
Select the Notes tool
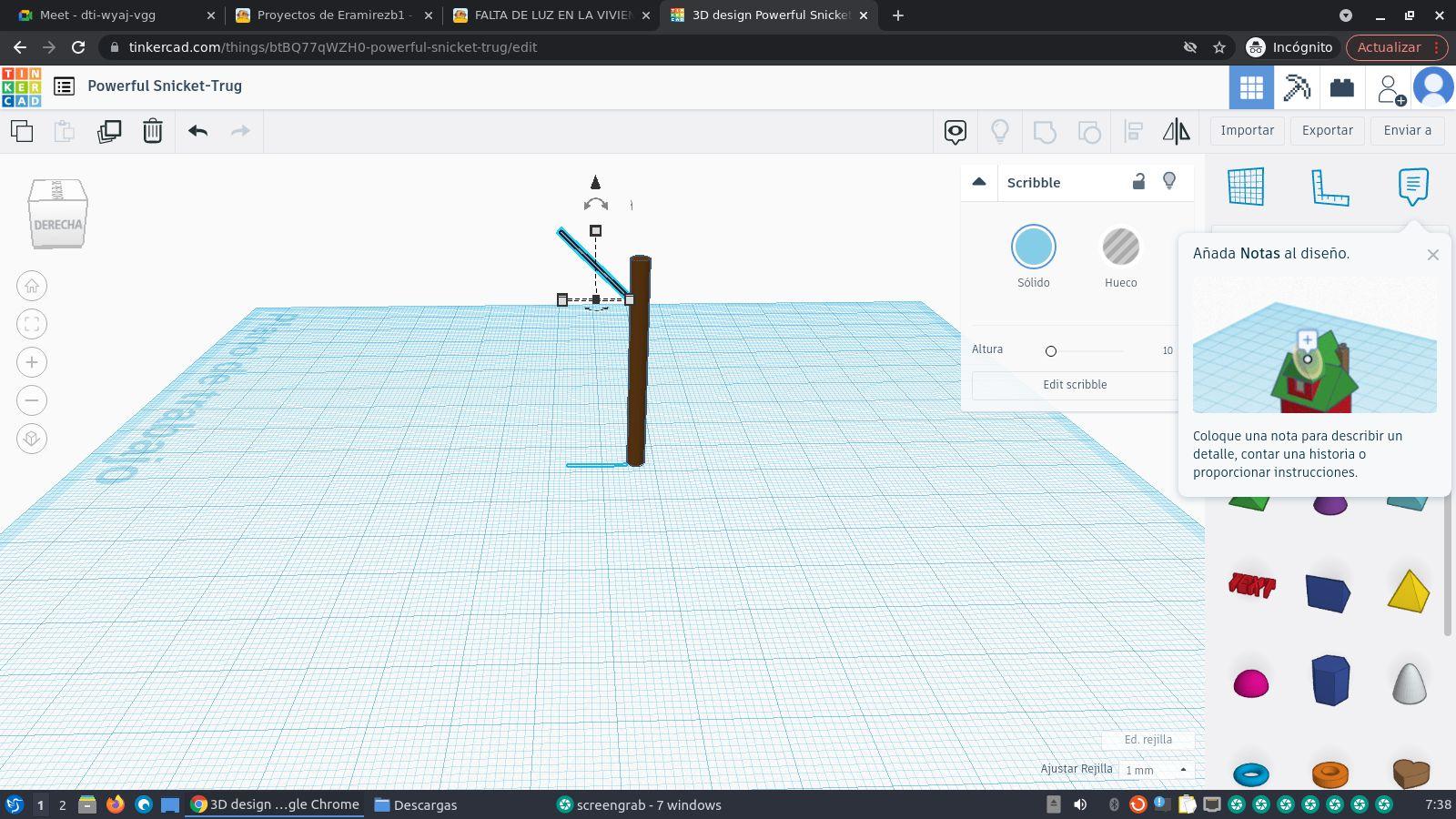click(1413, 187)
